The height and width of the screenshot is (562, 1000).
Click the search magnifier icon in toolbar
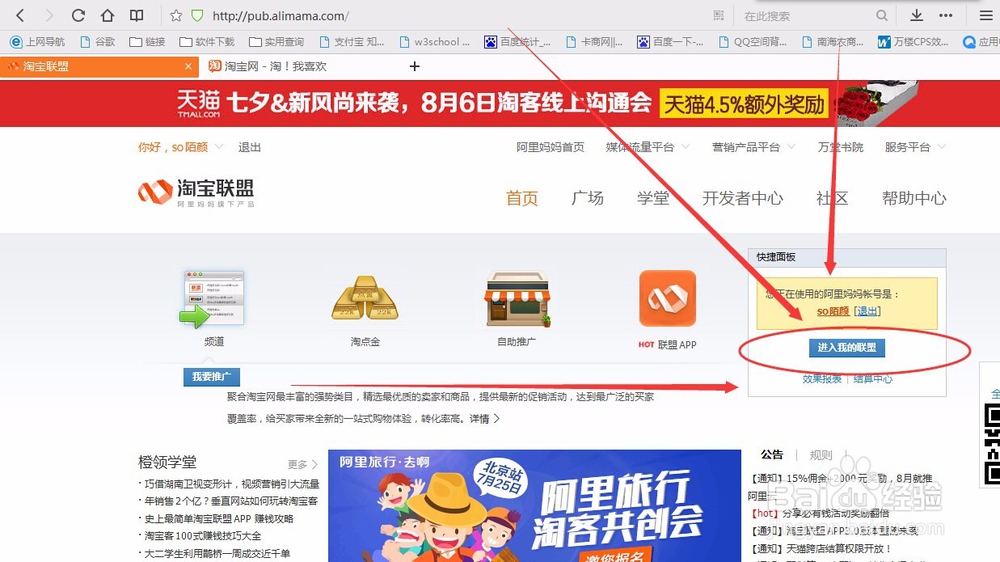pos(881,15)
